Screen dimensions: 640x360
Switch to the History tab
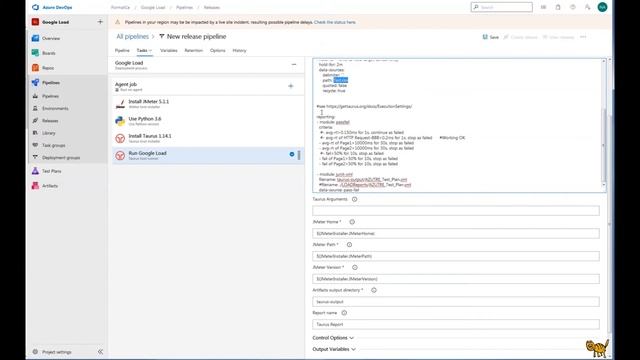pyautogui.click(x=239, y=51)
